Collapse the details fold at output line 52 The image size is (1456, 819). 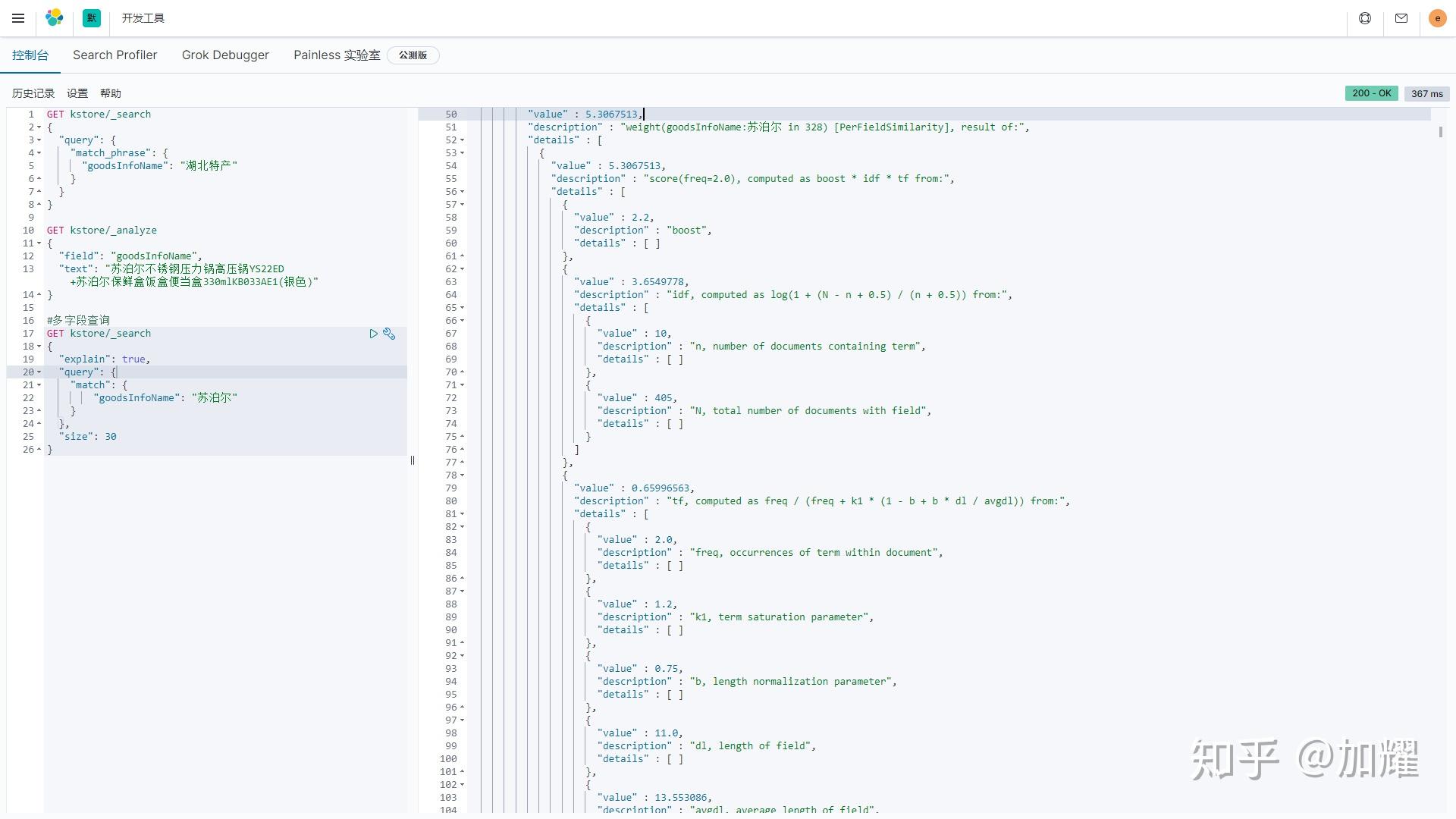(462, 140)
